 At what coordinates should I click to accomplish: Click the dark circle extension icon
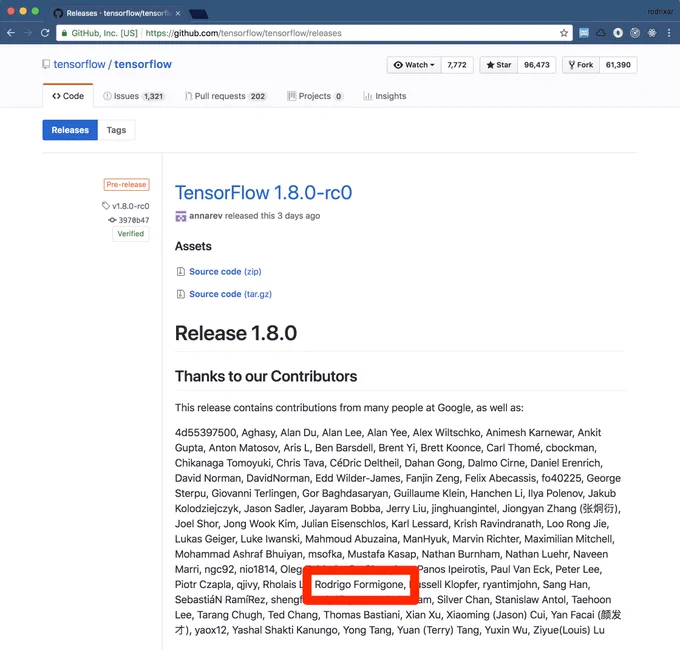pyautogui.click(x=618, y=33)
